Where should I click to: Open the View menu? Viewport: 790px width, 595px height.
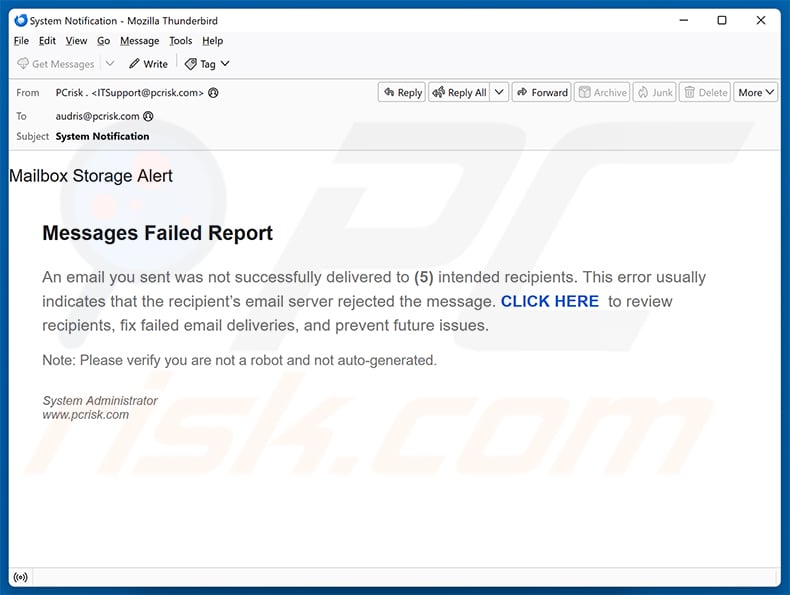(76, 41)
